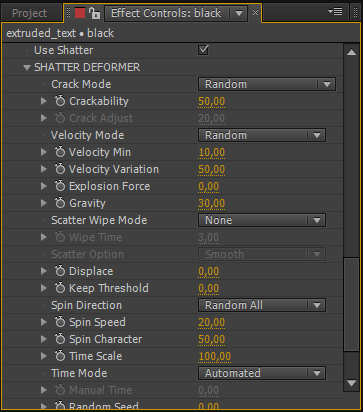The image size is (363, 412).
Task: Close the Effect Controls panel tab
Action: tap(255, 13)
